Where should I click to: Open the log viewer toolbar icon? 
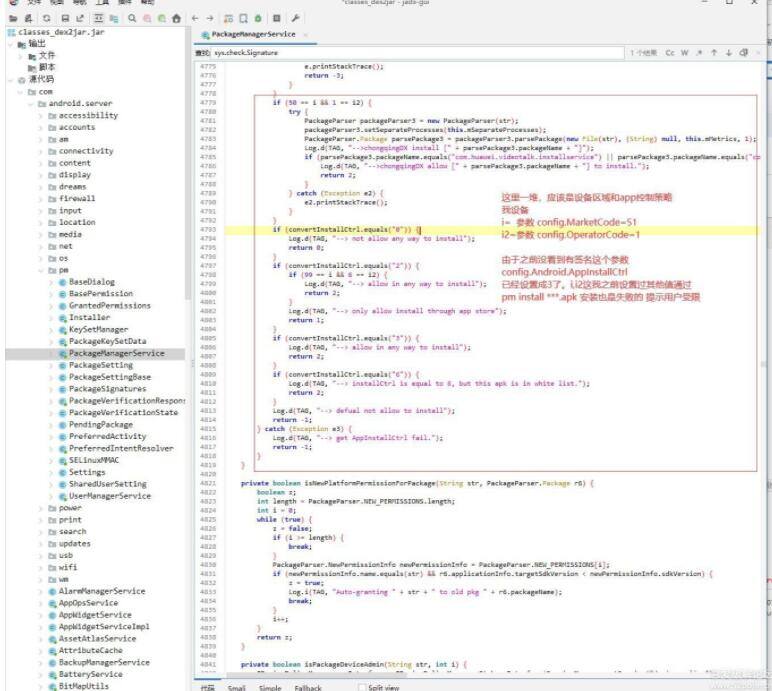point(277,19)
